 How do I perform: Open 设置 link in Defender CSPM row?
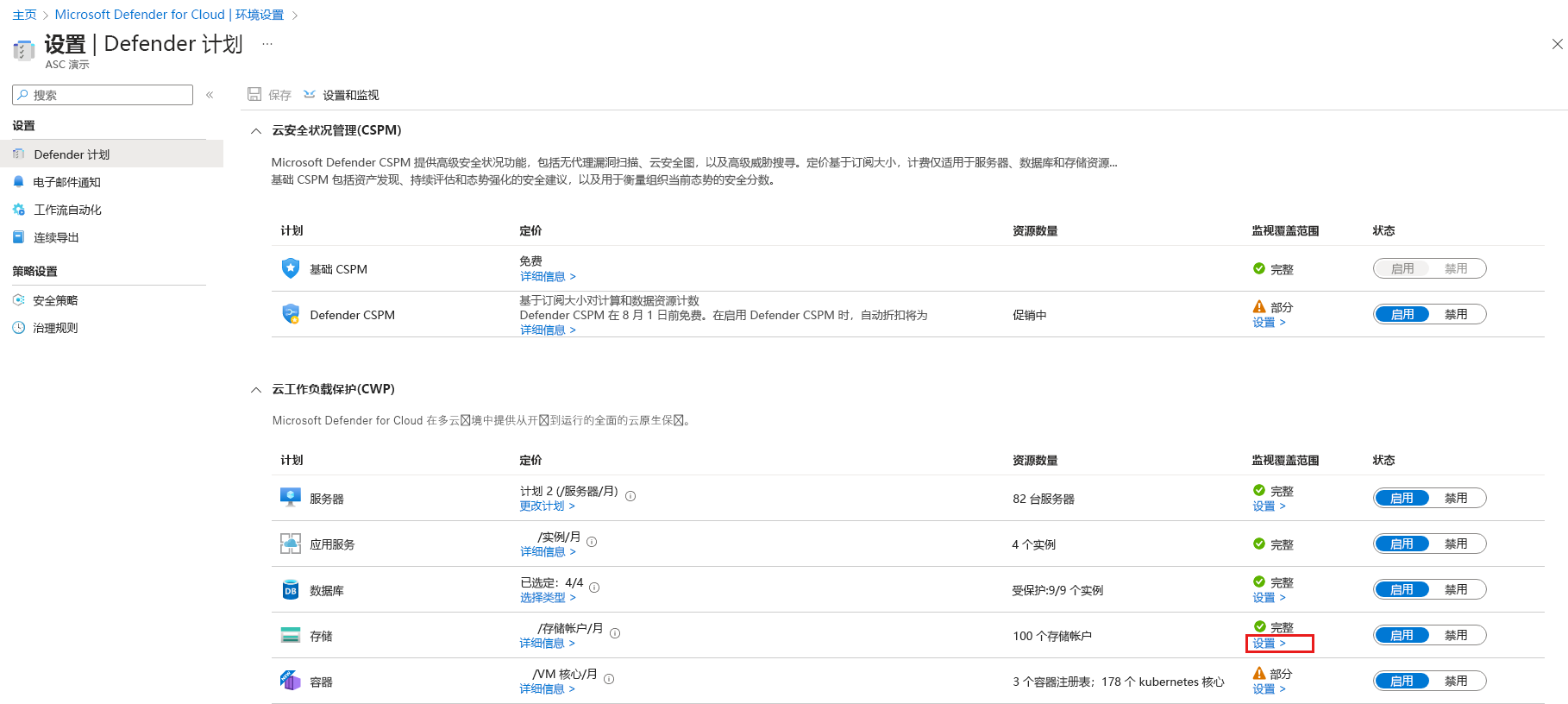point(1269,322)
